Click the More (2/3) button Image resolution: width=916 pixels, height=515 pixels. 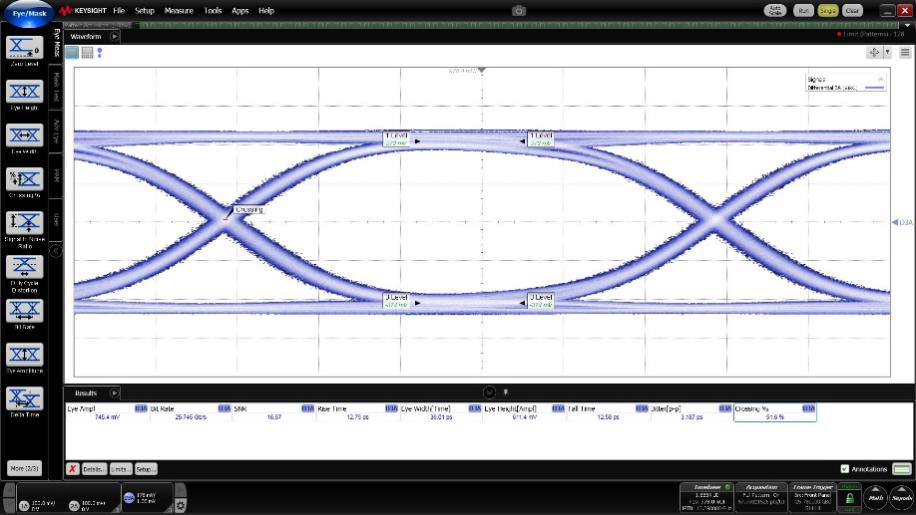click(x=25, y=468)
